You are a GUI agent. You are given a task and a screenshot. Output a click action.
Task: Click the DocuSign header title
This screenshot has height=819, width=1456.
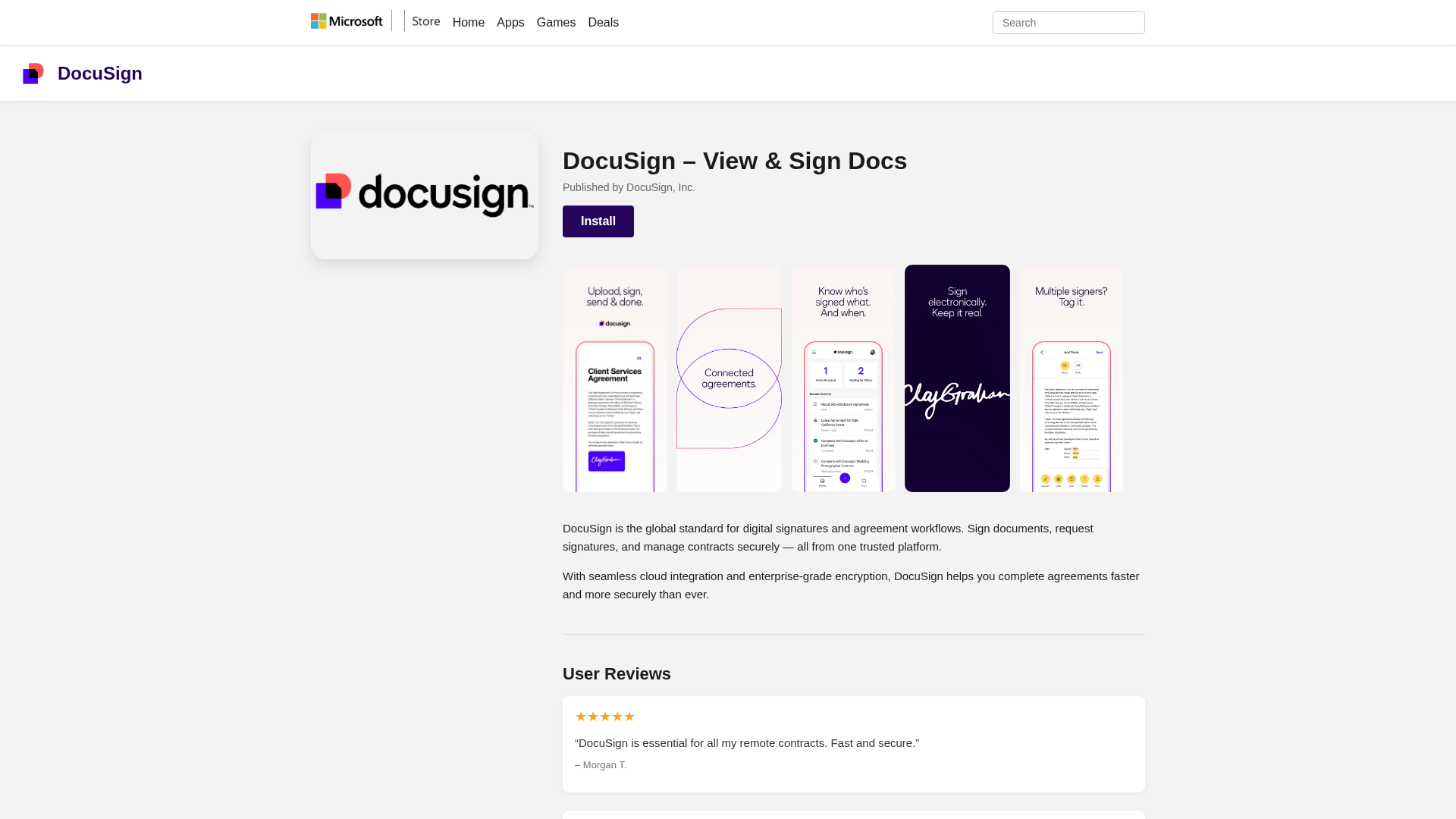100,74
